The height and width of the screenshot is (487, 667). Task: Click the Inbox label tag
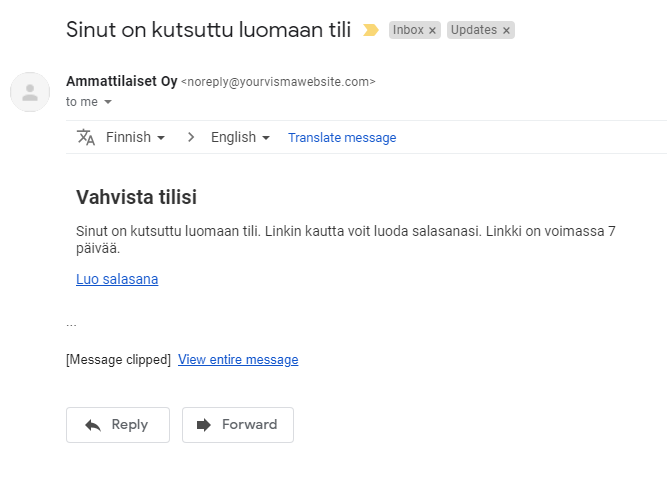408,30
